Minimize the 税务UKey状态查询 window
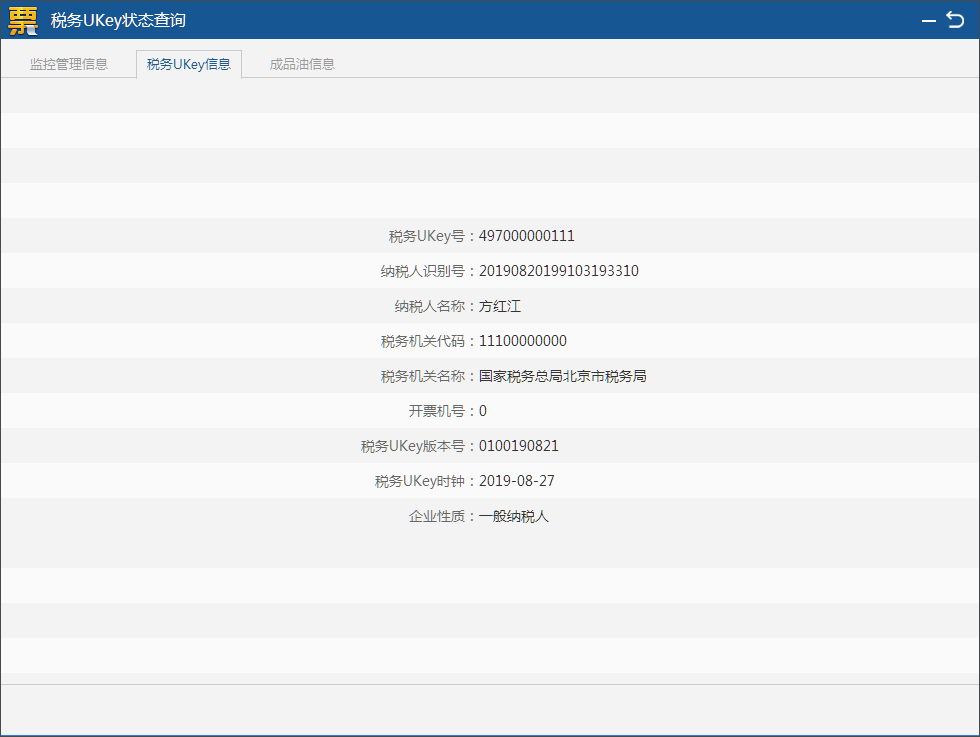This screenshot has height=737, width=980. coord(929,21)
